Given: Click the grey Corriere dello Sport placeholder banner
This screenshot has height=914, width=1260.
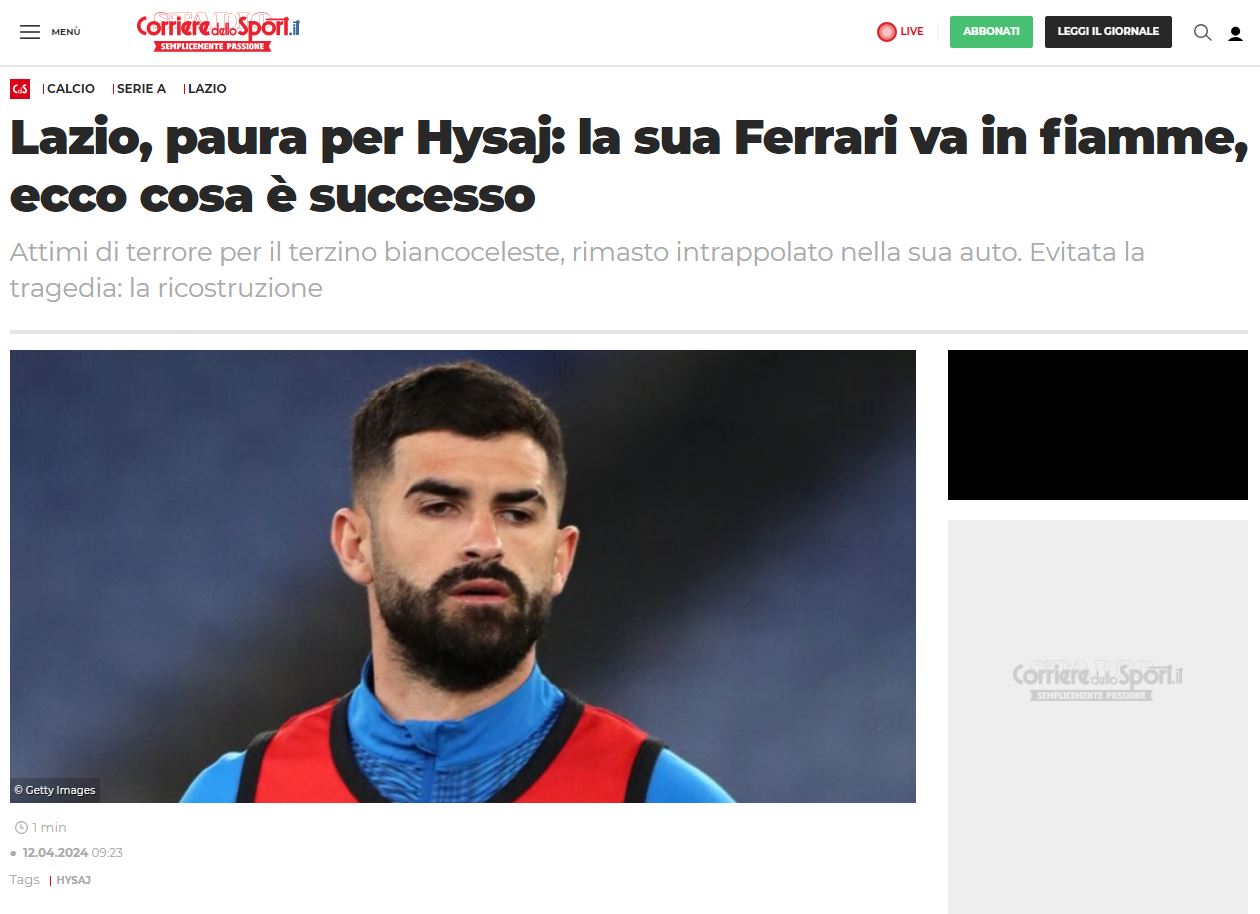Looking at the screenshot, I should click(x=1098, y=716).
